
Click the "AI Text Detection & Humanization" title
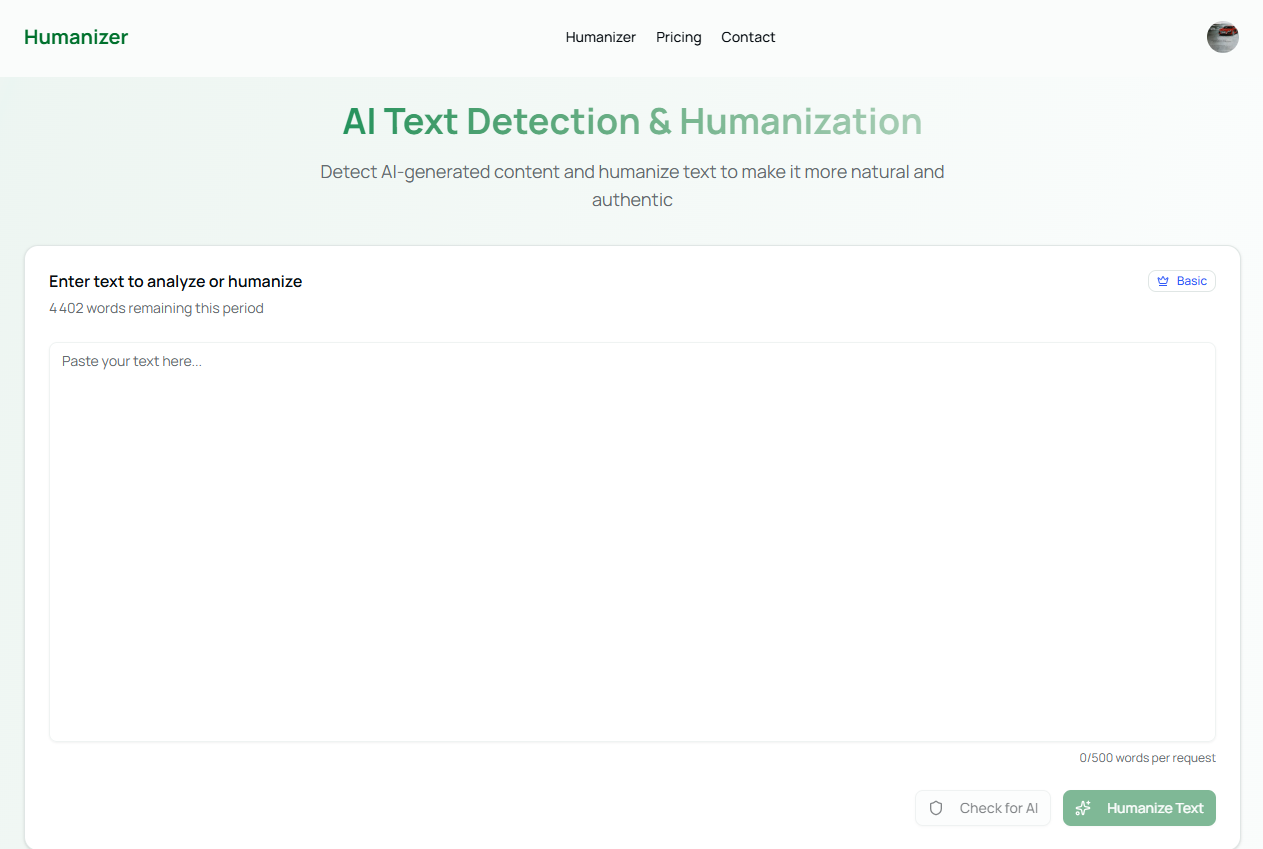click(x=632, y=121)
